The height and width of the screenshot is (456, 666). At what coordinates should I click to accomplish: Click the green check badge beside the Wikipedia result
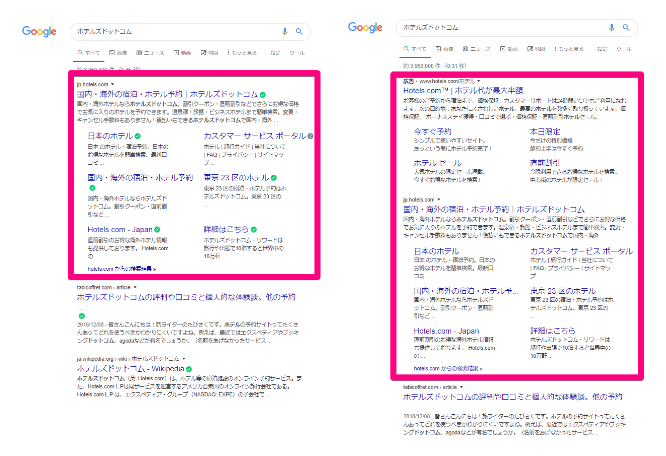coord(189,369)
